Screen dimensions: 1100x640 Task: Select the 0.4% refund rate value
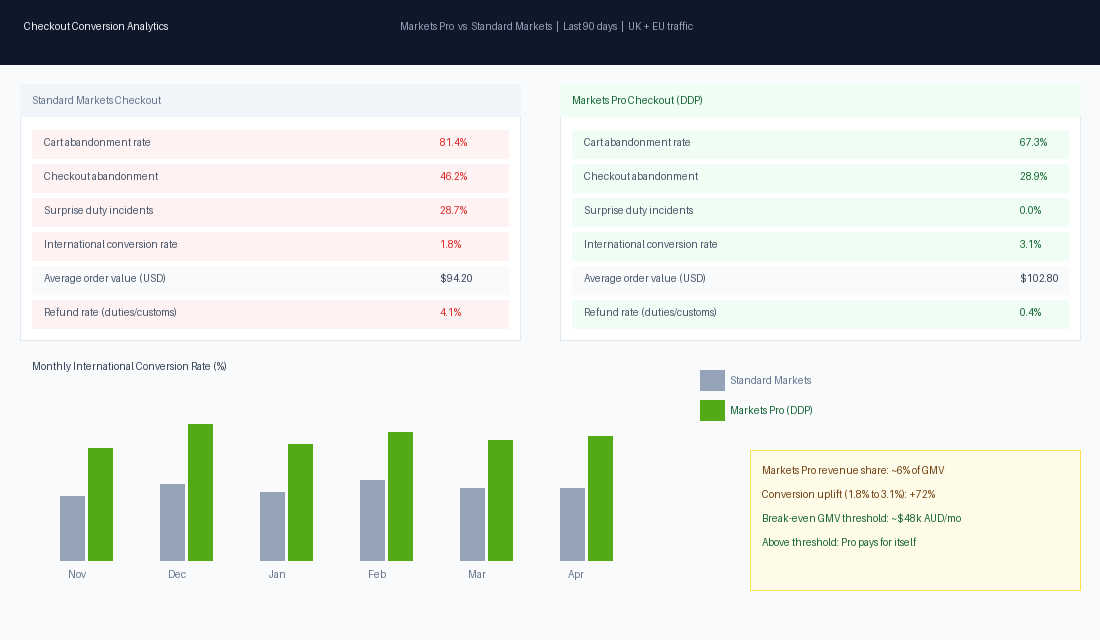(x=1030, y=312)
